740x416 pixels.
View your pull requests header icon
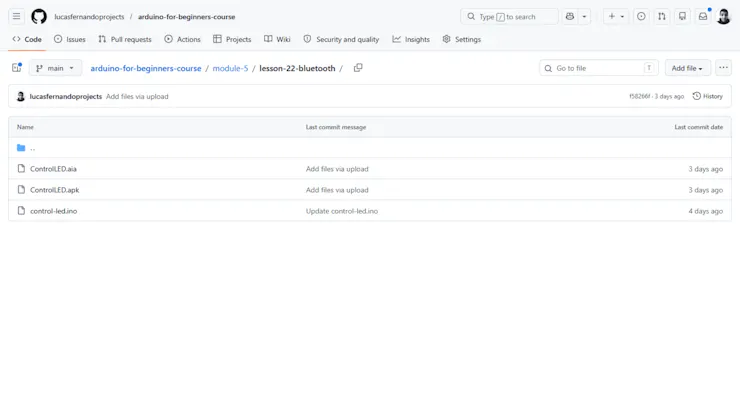(x=662, y=17)
